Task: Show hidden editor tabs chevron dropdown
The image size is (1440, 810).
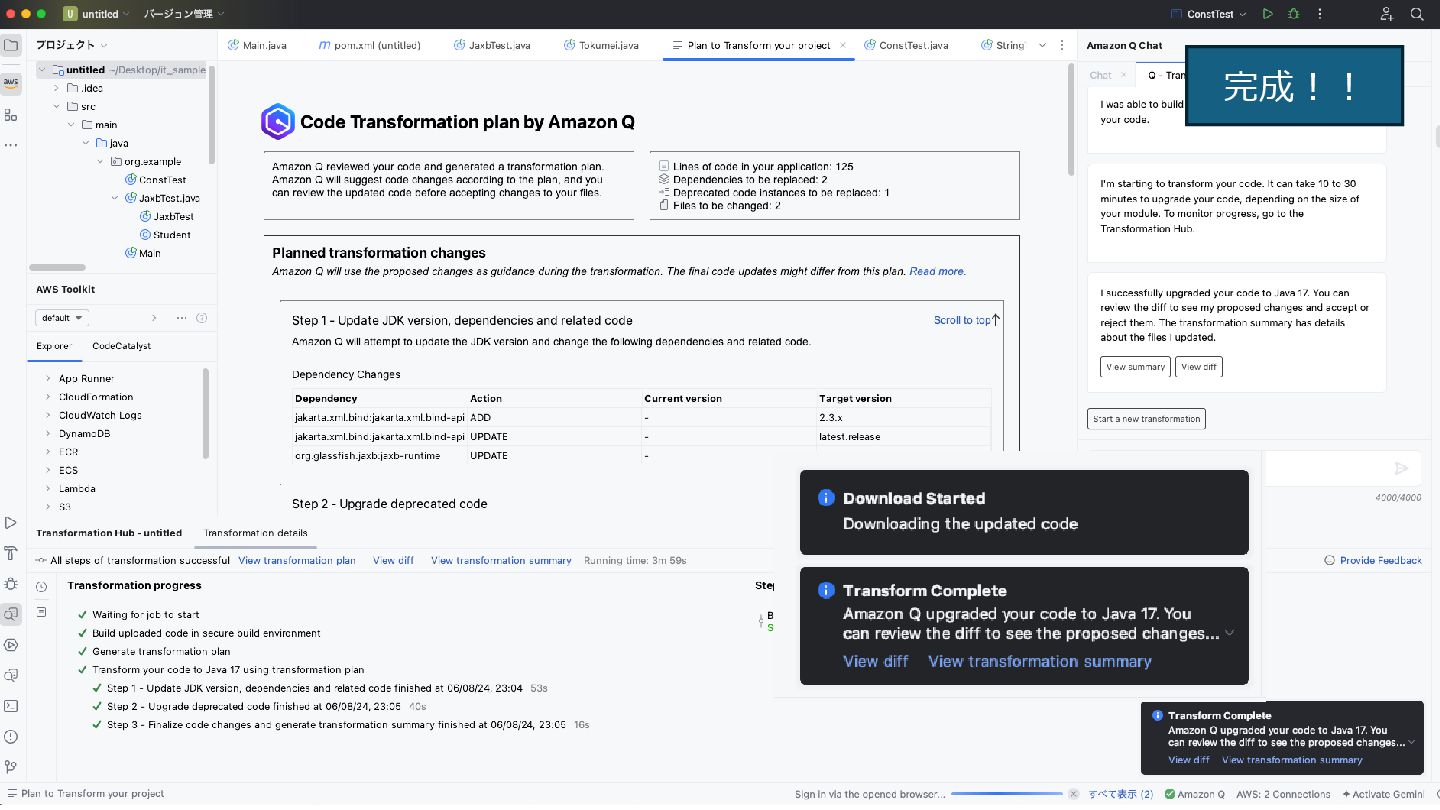Action: 1043,45
